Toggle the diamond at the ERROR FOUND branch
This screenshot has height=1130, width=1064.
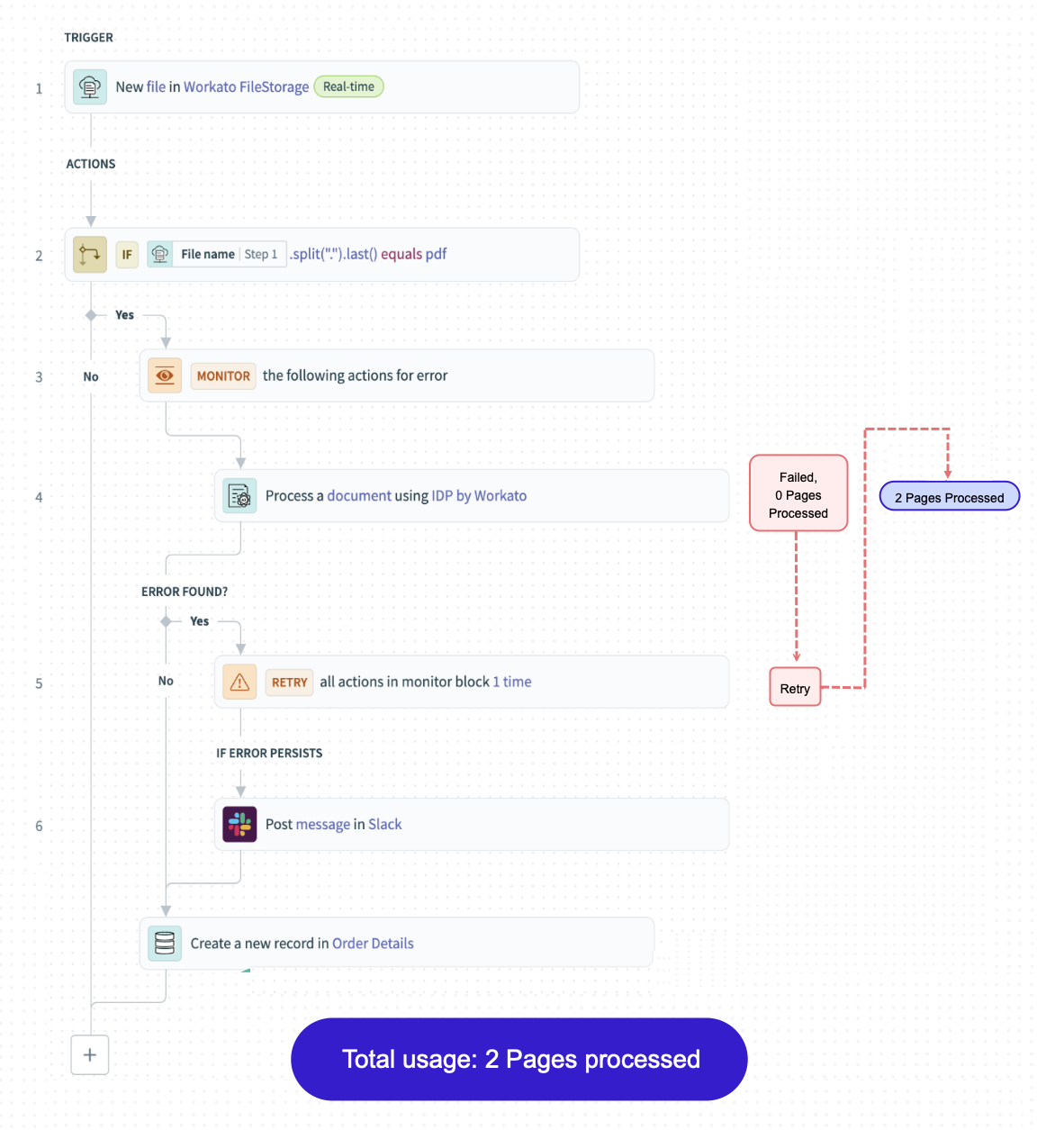[165, 620]
